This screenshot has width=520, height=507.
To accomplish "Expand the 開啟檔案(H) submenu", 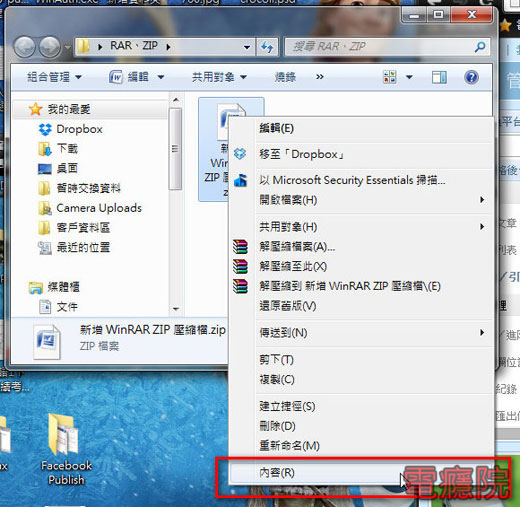I will point(482,200).
